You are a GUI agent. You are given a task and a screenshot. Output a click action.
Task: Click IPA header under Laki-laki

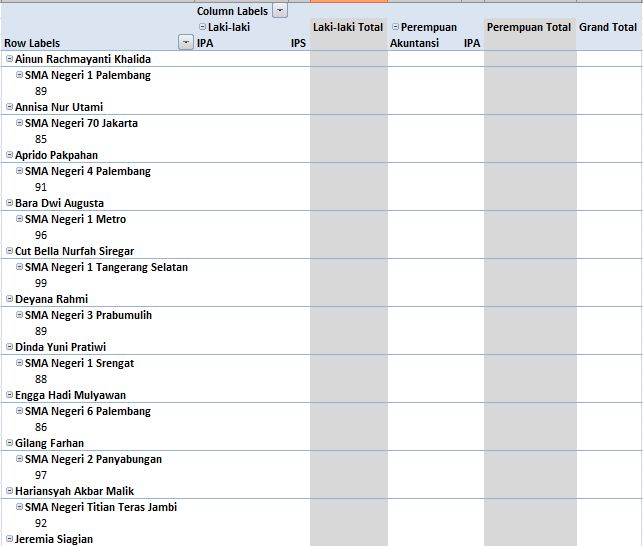click(205, 43)
